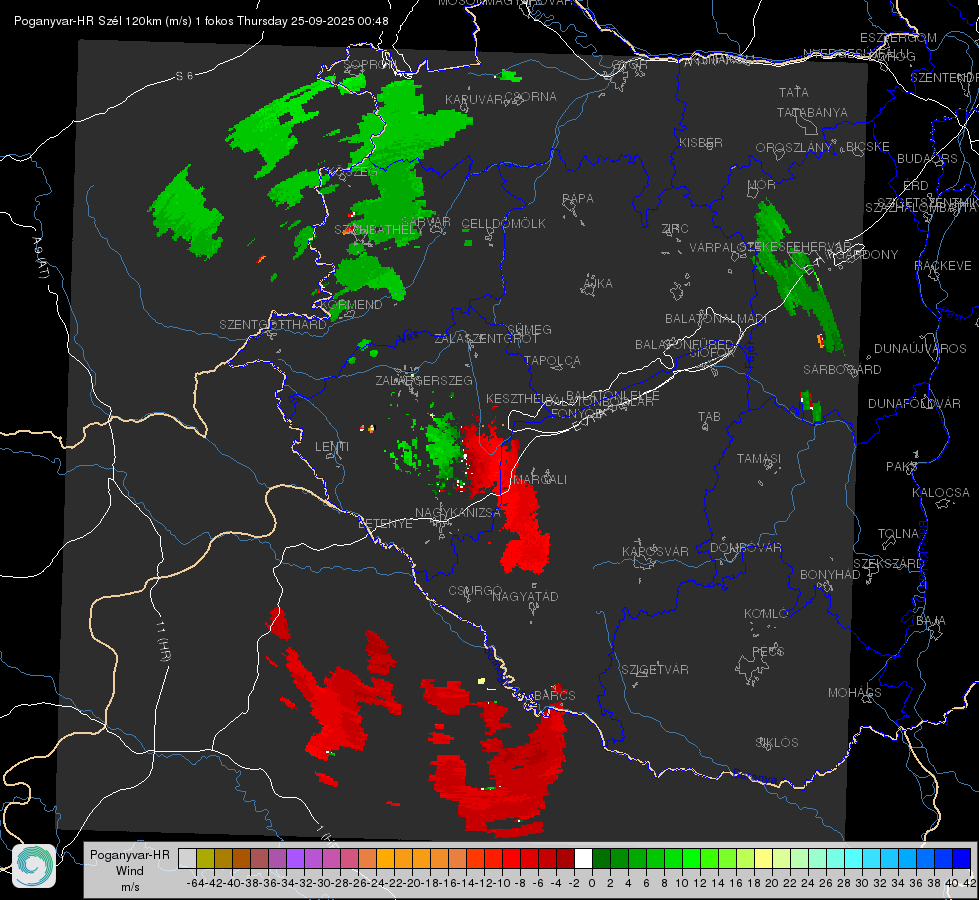This screenshot has width=979, height=900.
Task: Click the PÁPA city label
Action: [x=578, y=199]
